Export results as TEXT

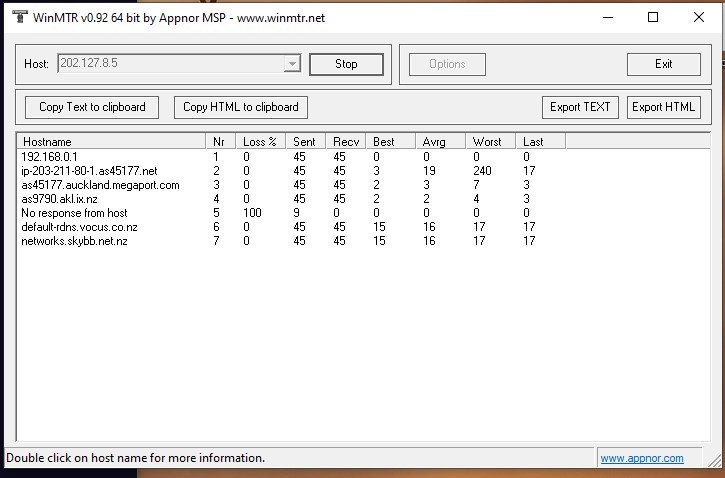pyautogui.click(x=580, y=107)
